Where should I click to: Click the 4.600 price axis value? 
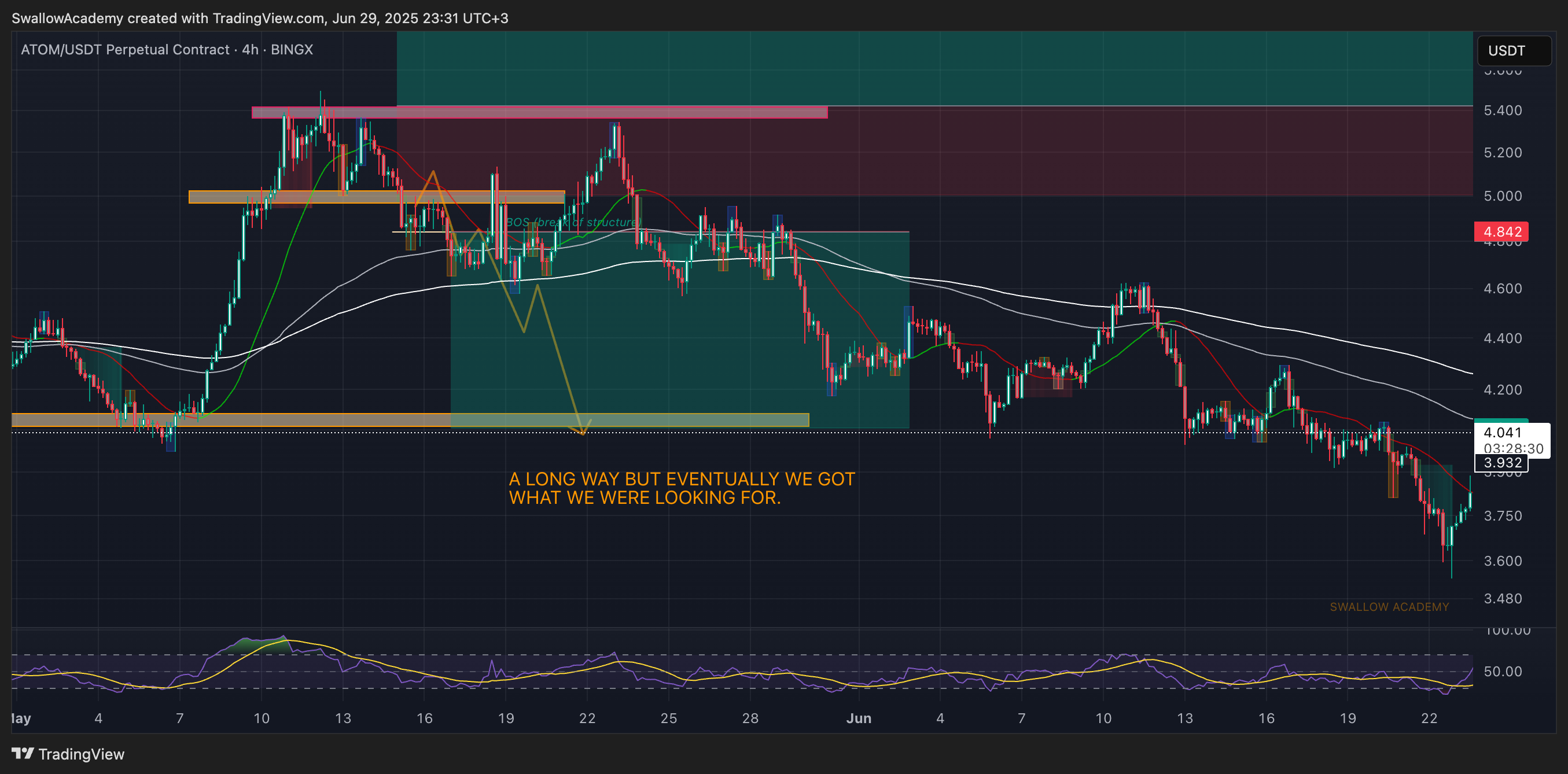(x=1502, y=289)
